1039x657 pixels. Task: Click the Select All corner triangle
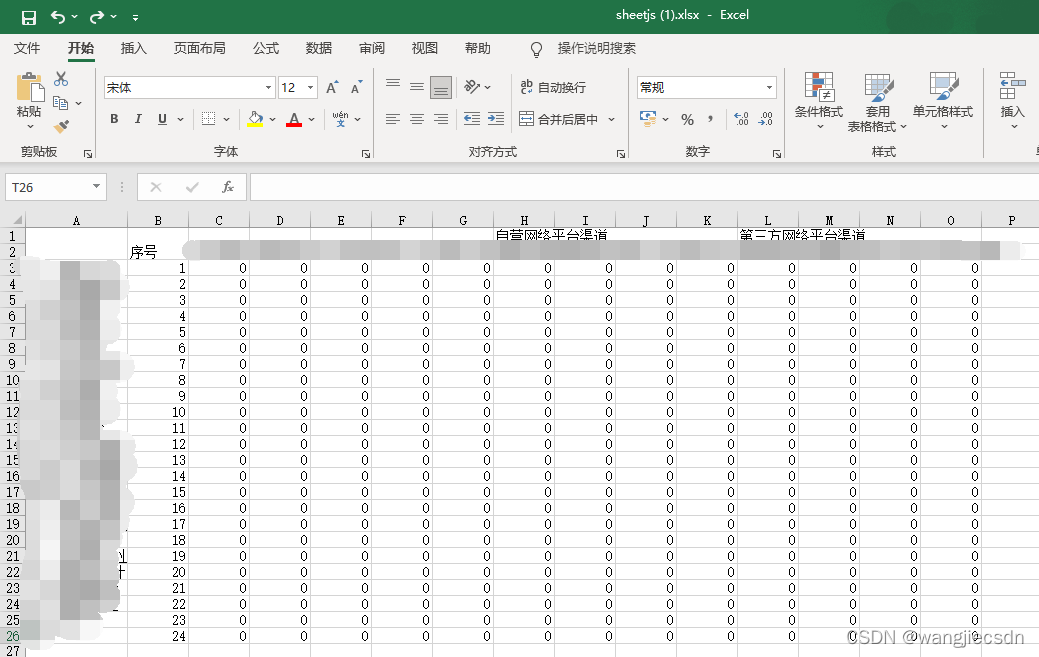pyautogui.click(x=17, y=220)
